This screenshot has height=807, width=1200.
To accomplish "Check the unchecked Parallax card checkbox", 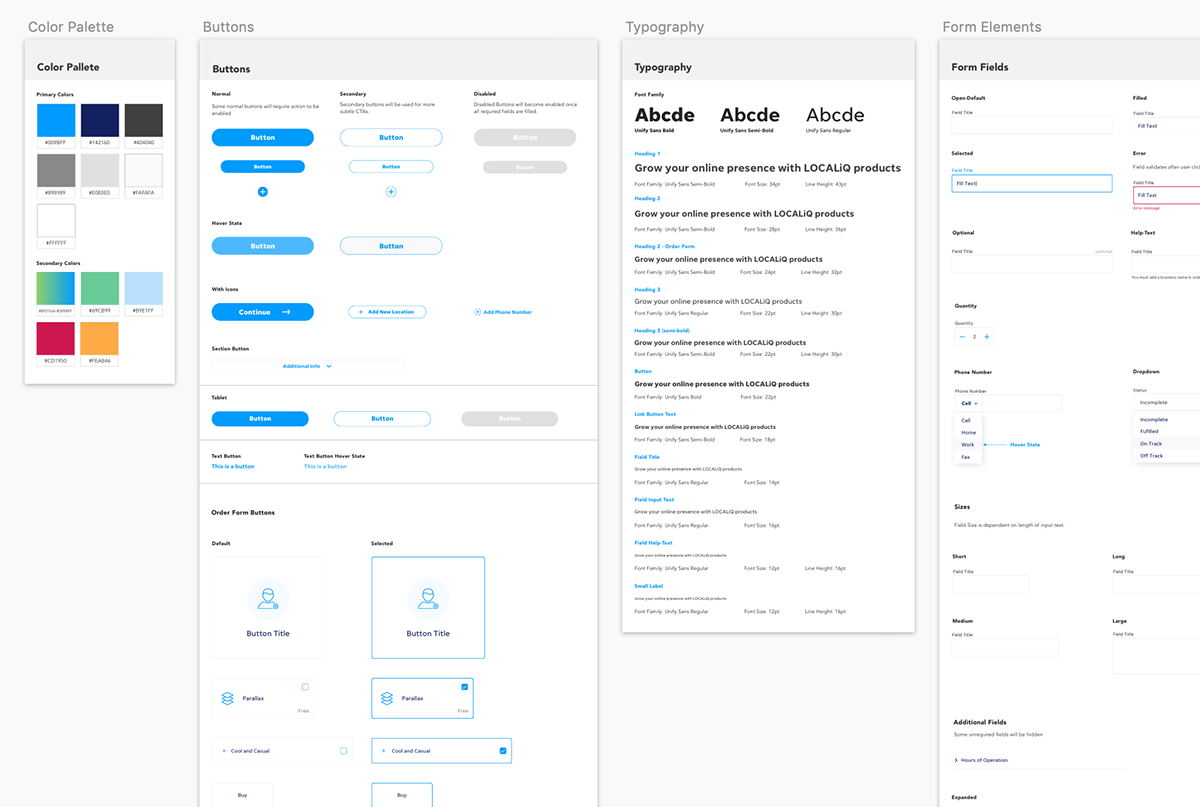I will [x=305, y=687].
